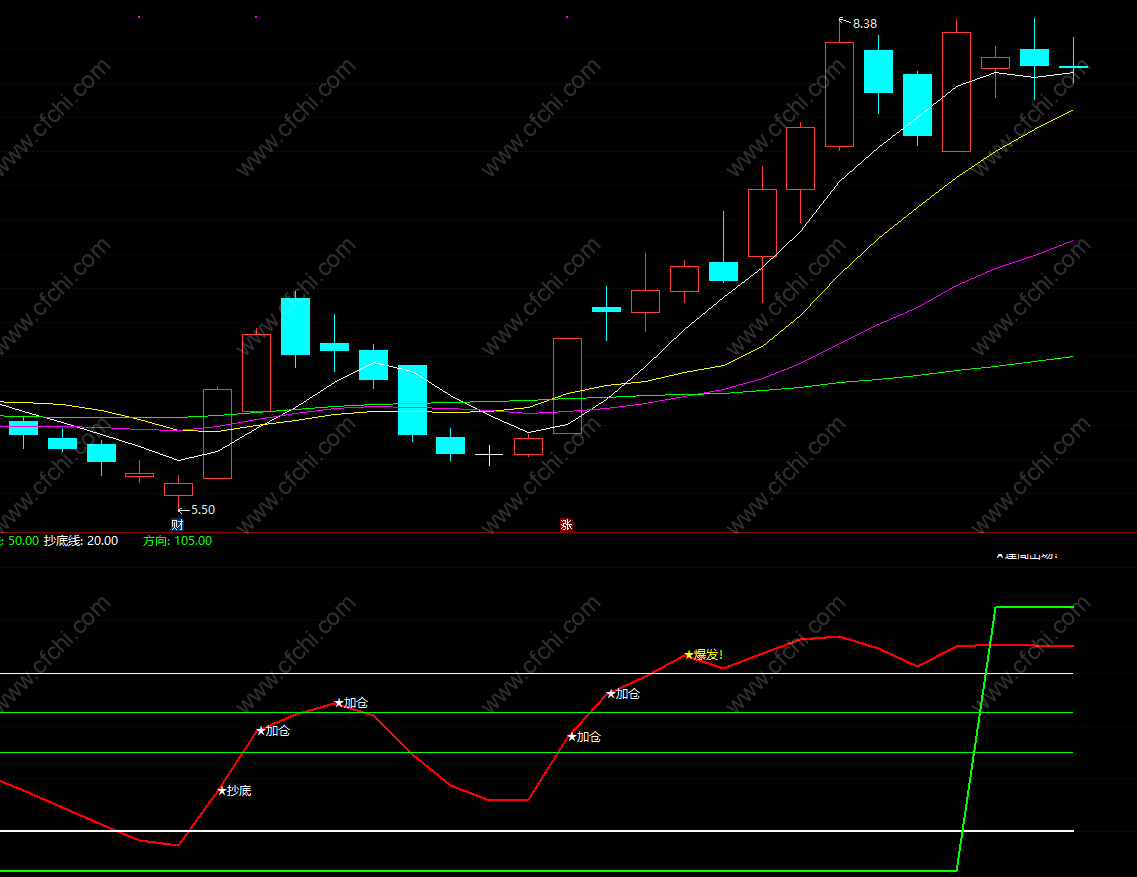Image resolution: width=1137 pixels, height=877 pixels.
Task: Click the red 涨 event marker
Action: tap(566, 524)
